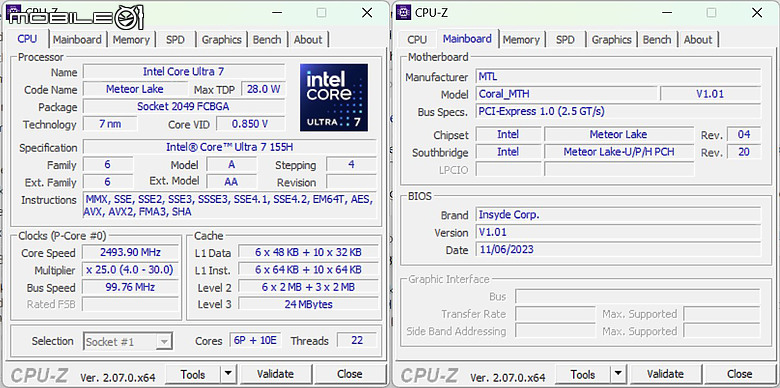Open Tools dropdown arrow in left CPU-Z window
The image size is (780, 388).
pos(228,374)
